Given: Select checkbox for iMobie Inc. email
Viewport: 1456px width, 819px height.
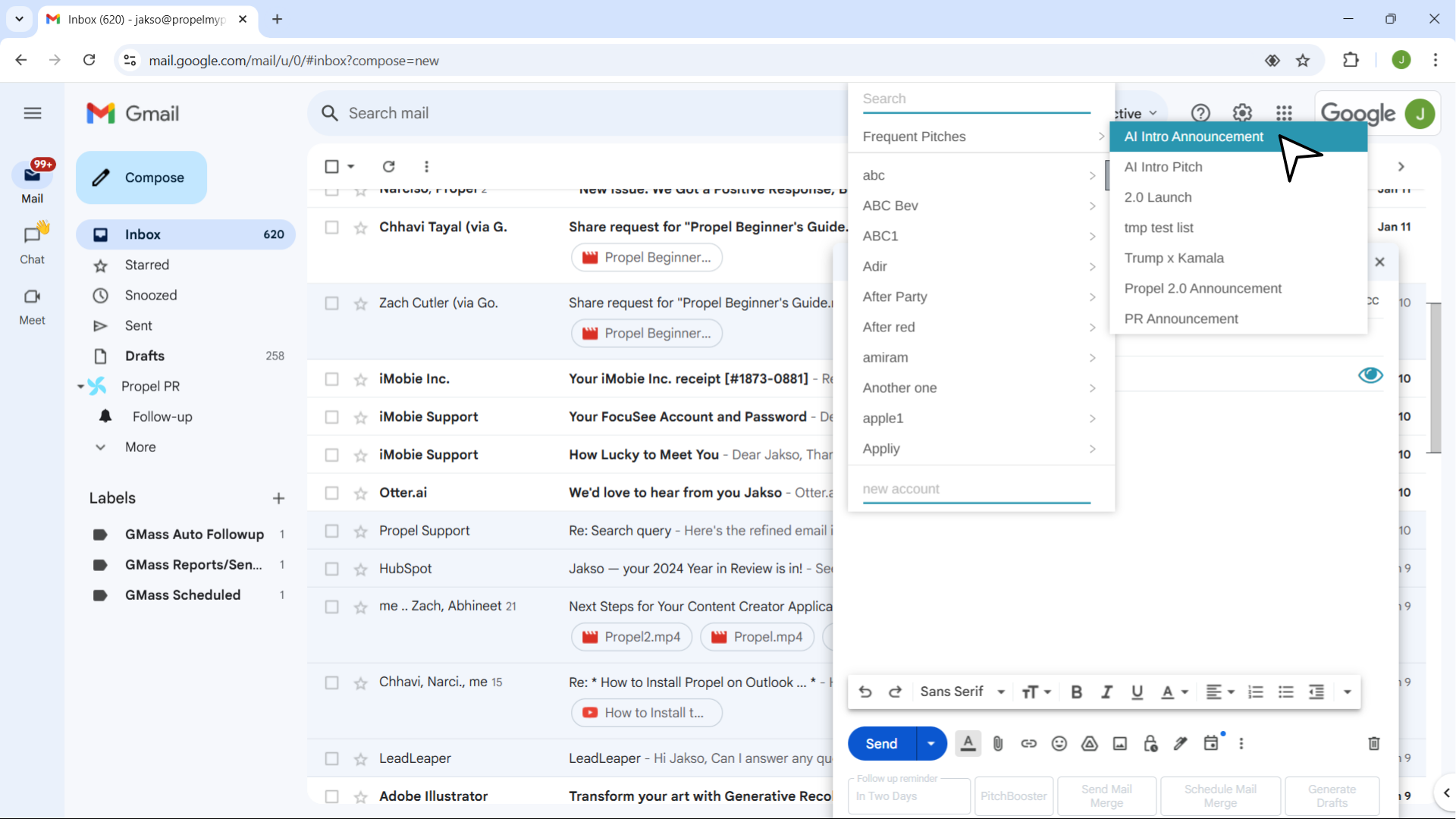Looking at the screenshot, I should (x=331, y=378).
